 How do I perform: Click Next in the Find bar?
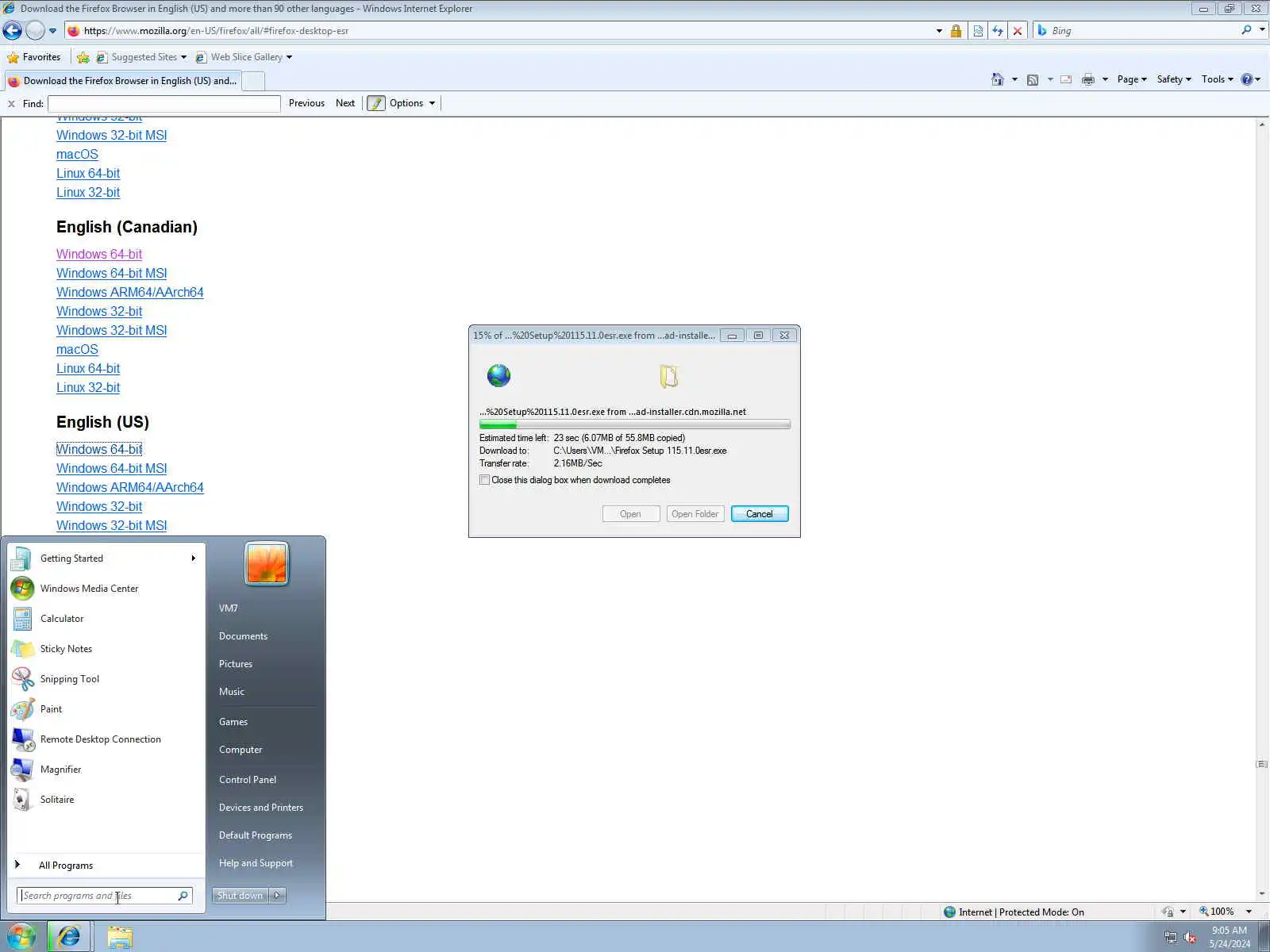(x=345, y=104)
